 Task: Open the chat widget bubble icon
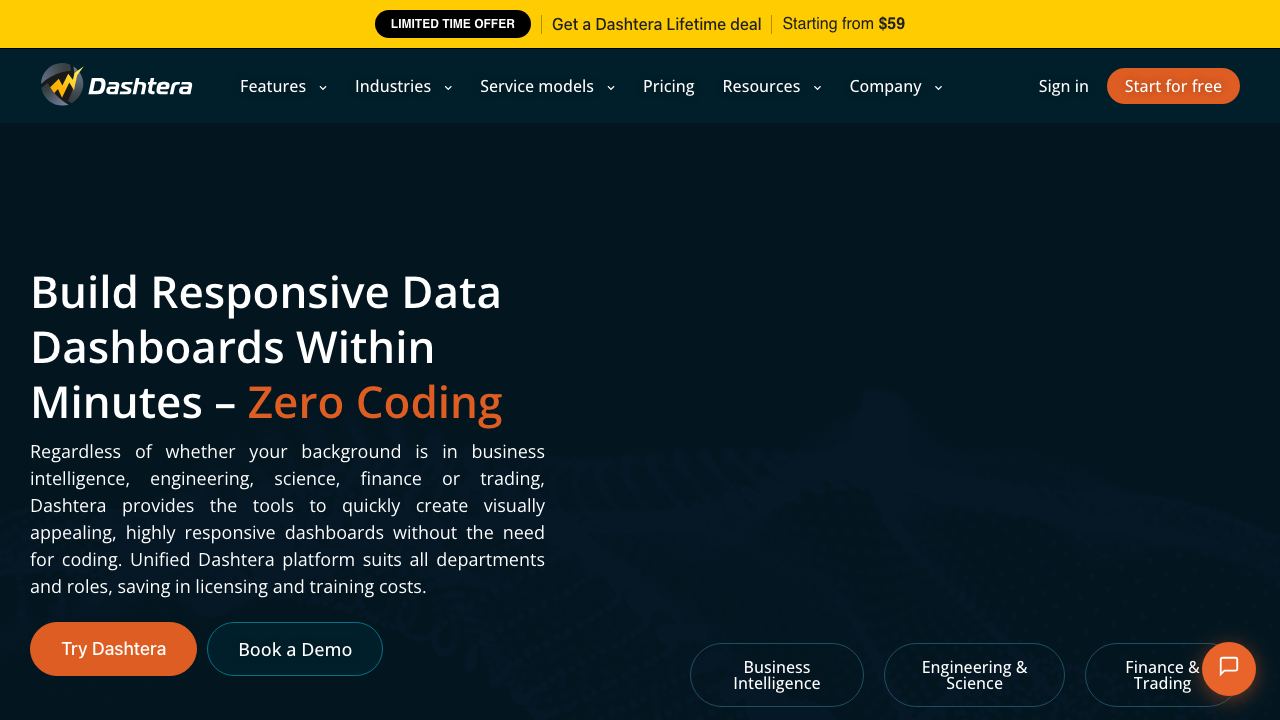(1229, 668)
